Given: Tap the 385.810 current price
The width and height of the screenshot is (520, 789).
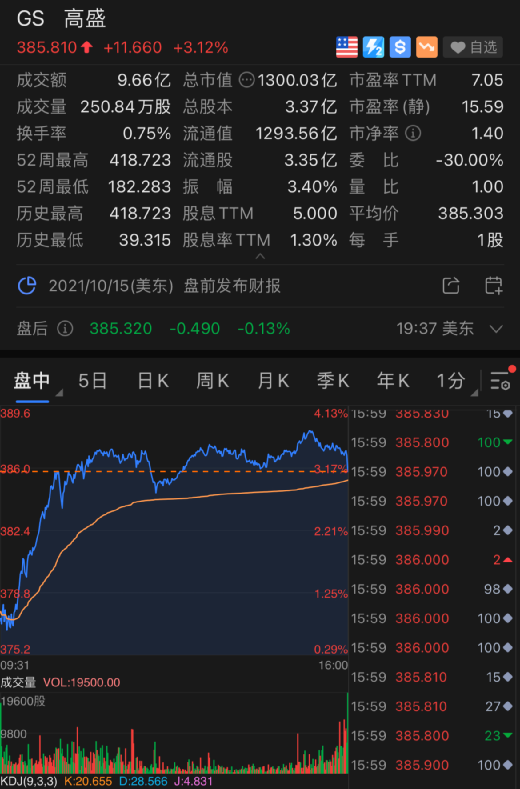Looking at the screenshot, I should tap(47, 48).
